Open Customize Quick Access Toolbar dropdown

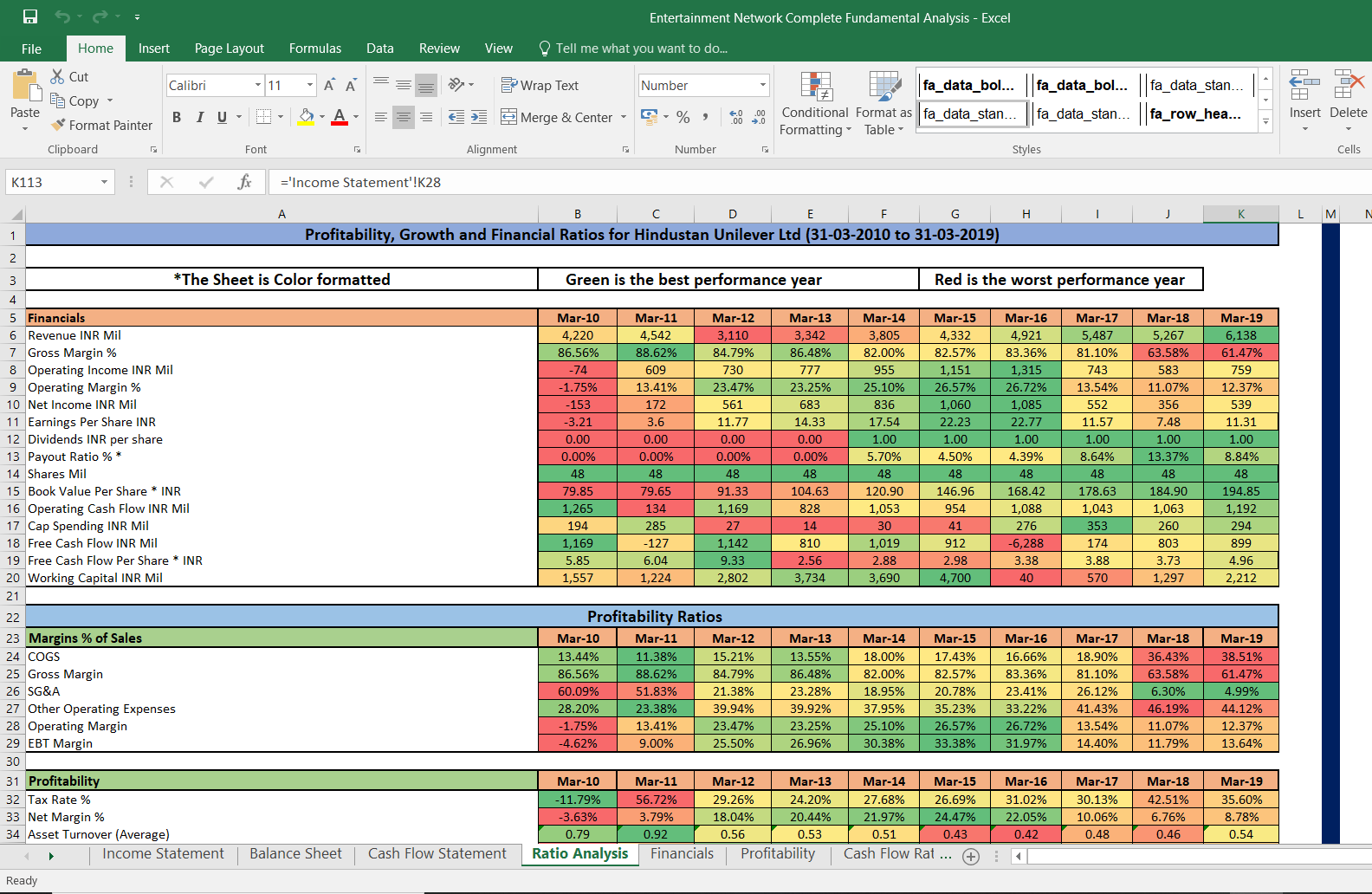137,17
